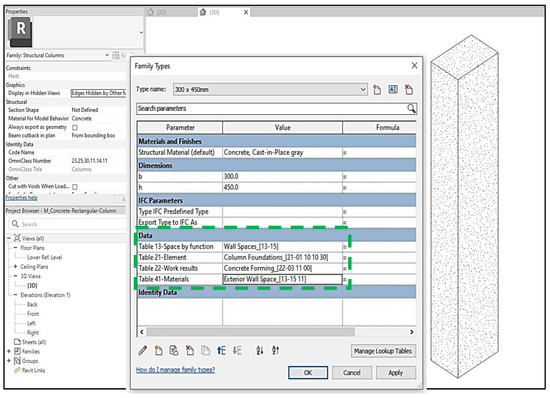The image size is (550, 398).
Task: Sort parameters in ascending order
Action: tap(260, 350)
